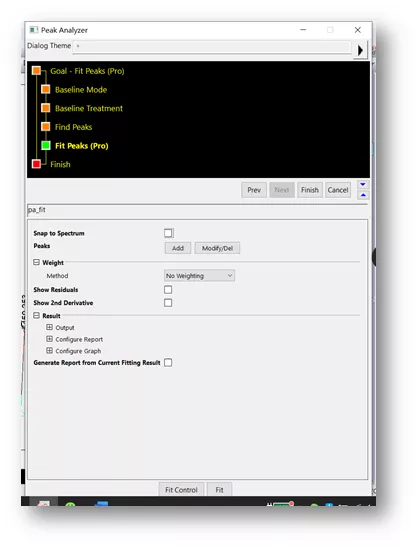
Task: Click the green Fit Peaks (Pro) step icon
Action: [45, 145]
